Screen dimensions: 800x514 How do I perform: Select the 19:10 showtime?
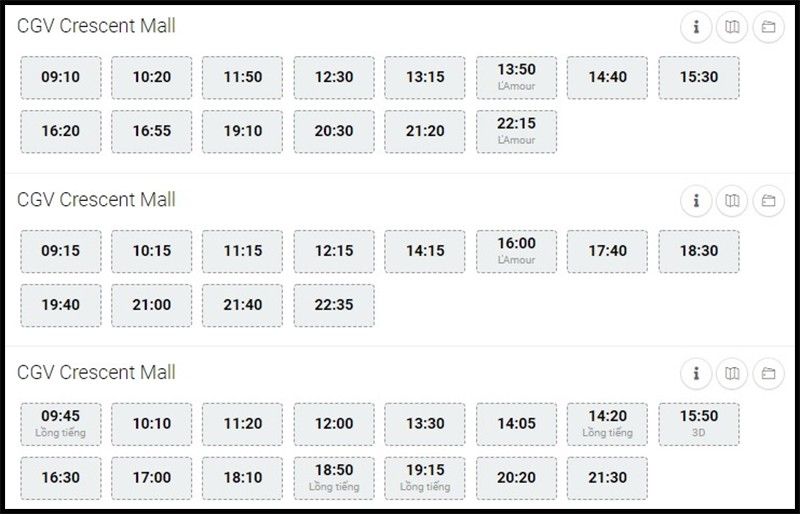[242, 132]
